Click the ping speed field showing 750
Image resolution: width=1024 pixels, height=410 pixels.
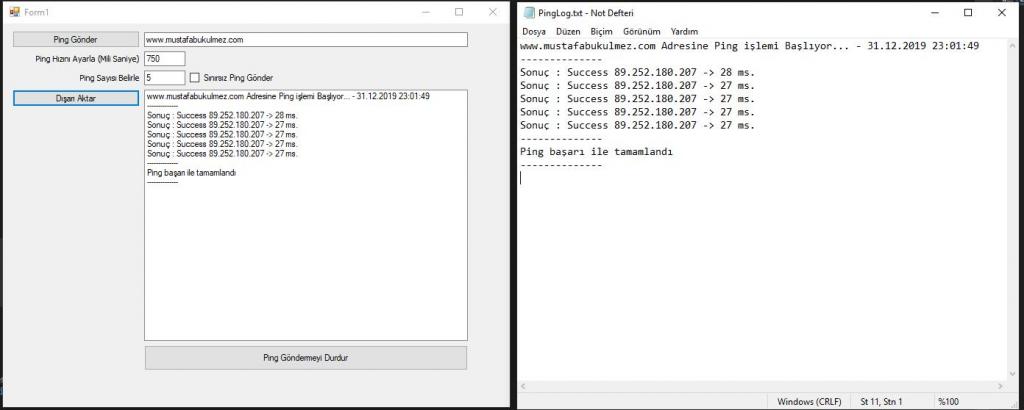[x=165, y=59]
